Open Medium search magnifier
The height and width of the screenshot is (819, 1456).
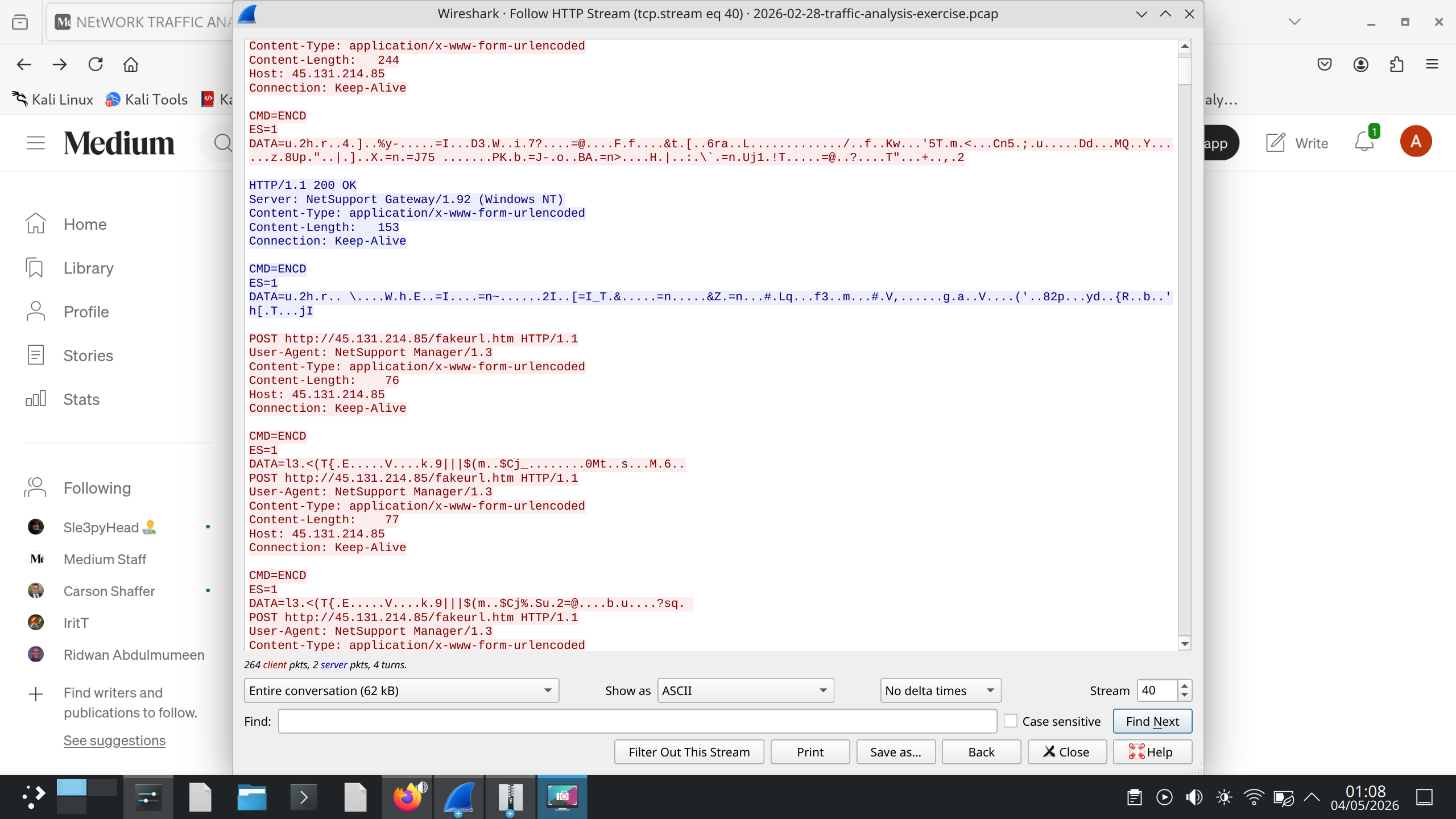tap(223, 143)
